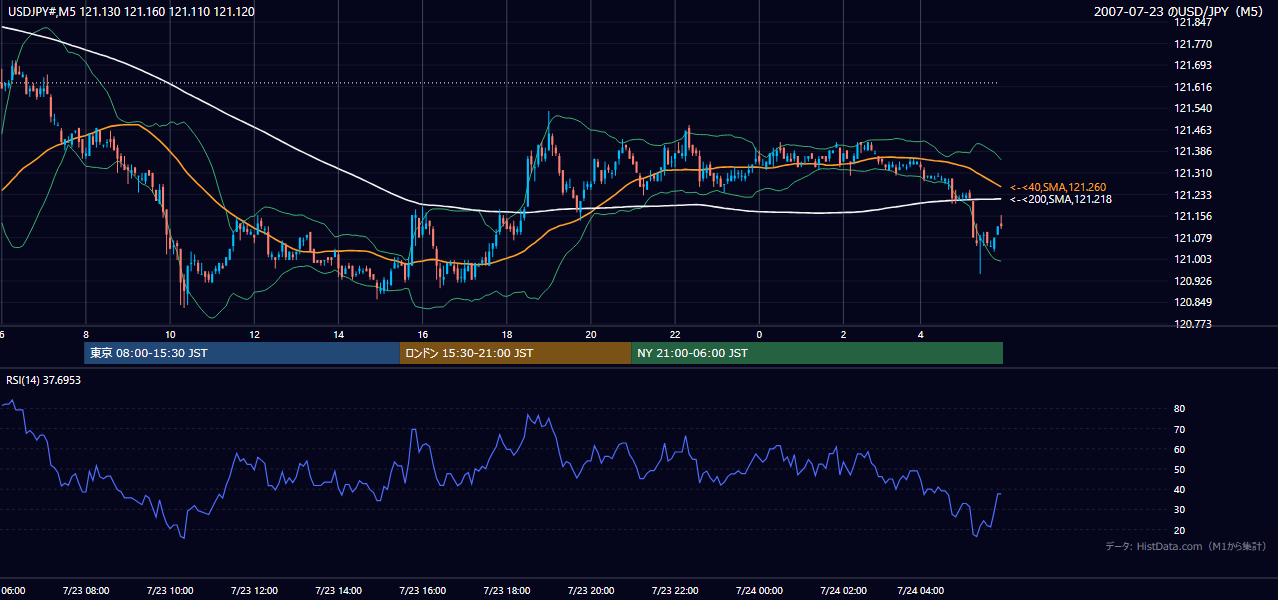Click the 7/24 00:00 time axis label

[759, 590]
